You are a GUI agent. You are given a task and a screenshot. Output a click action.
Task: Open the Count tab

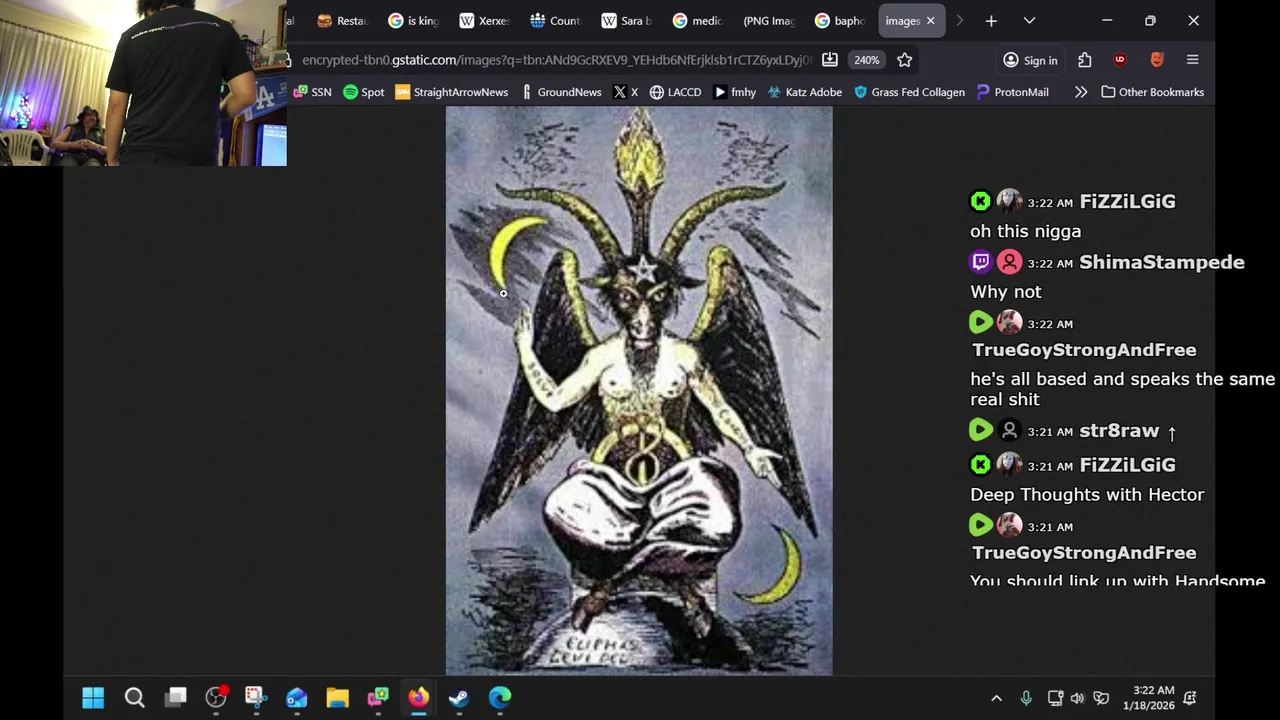(555, 20)
